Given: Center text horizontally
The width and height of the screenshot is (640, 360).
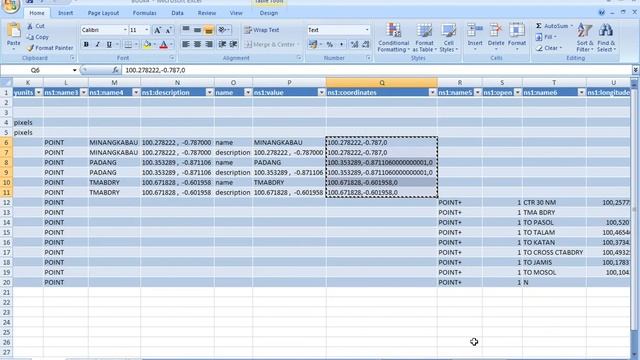Looking at the screenshot, I should pos(197,44).
